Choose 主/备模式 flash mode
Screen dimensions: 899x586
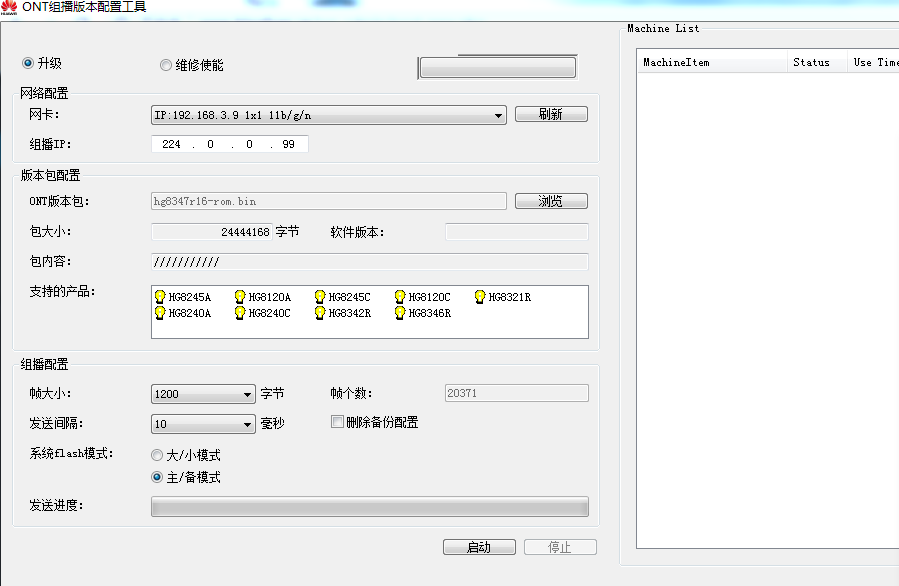click(x=157, y=477)
